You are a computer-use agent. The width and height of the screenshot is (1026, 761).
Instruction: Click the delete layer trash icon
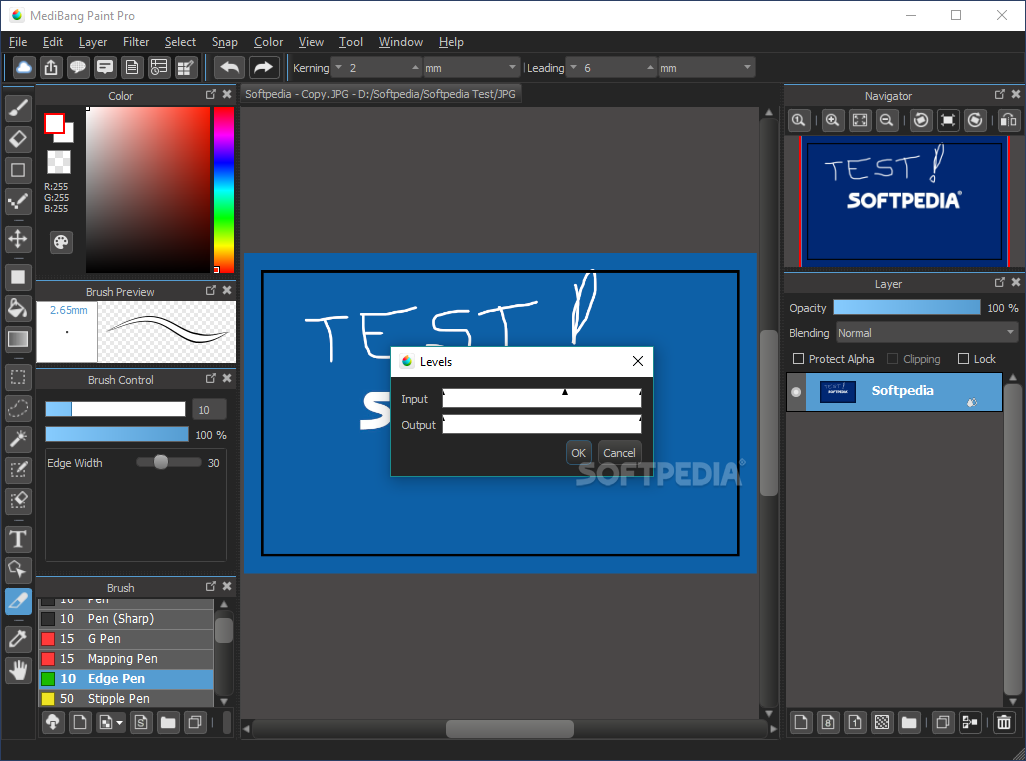1004,722
